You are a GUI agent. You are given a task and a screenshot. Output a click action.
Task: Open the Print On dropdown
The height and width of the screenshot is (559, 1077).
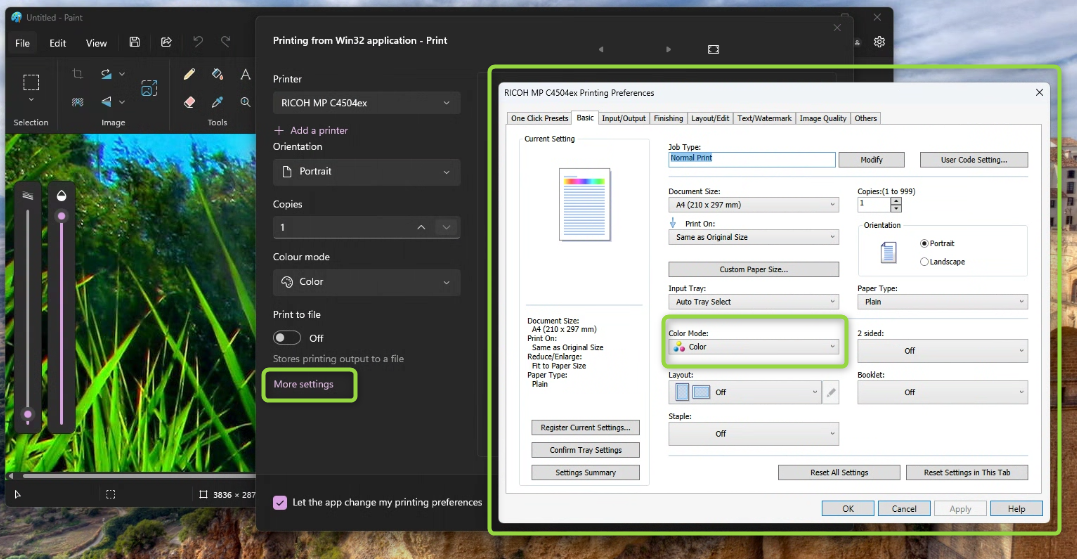tap(753, 237)
